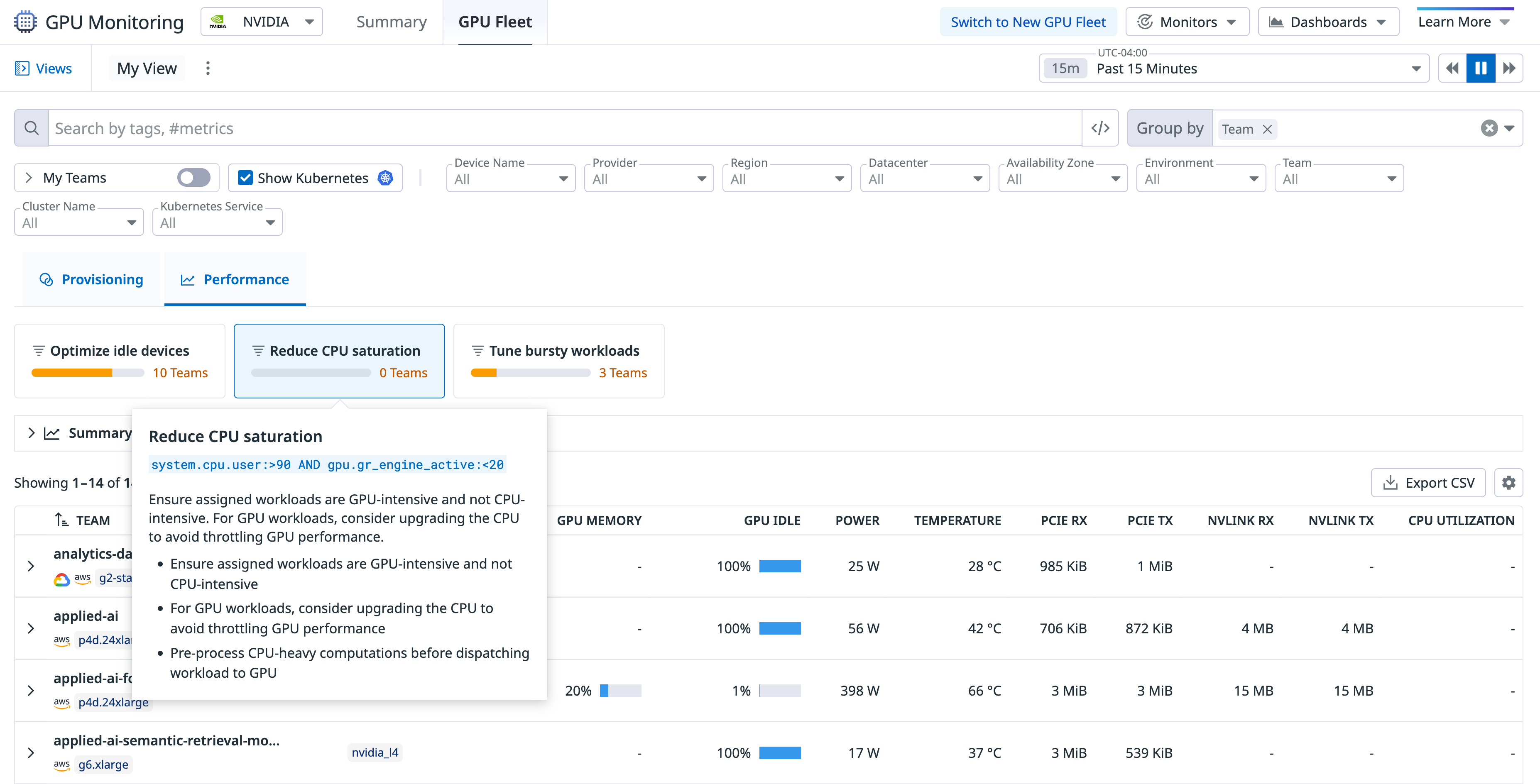Open the Device Name filter dropdown
This screenshot has height=784, width=1540.
tap(511, 178)
